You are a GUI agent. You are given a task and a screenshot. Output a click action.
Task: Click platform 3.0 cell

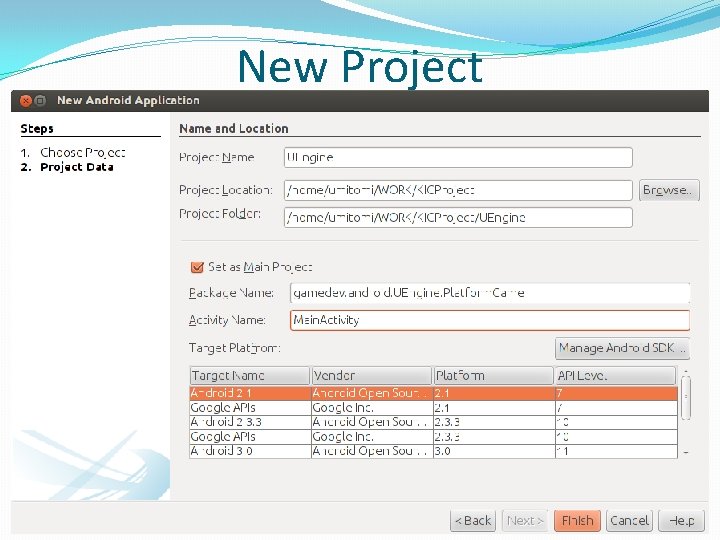pyautogui.click(x=494, y=451)
